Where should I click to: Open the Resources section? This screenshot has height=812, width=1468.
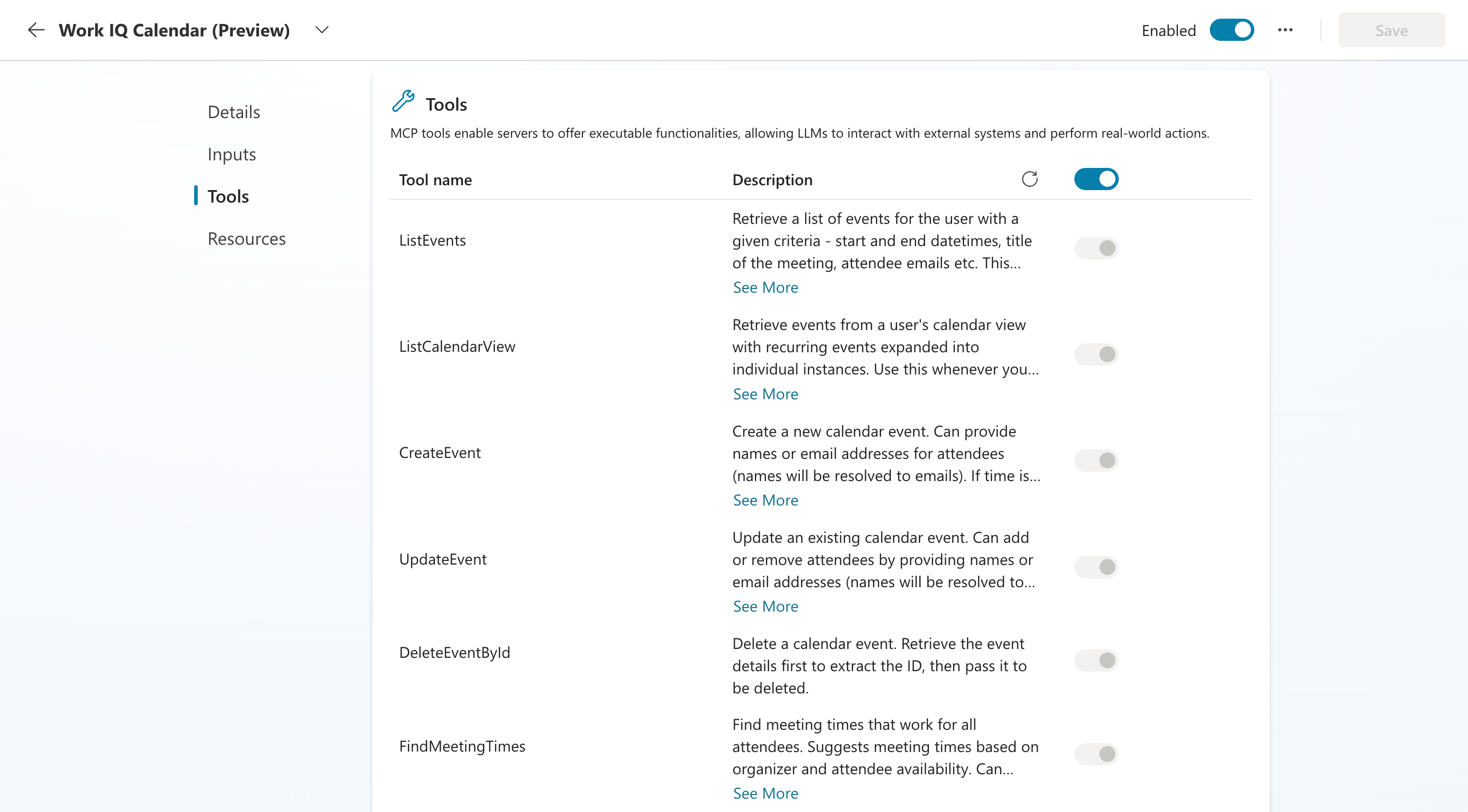pos(246,238)
